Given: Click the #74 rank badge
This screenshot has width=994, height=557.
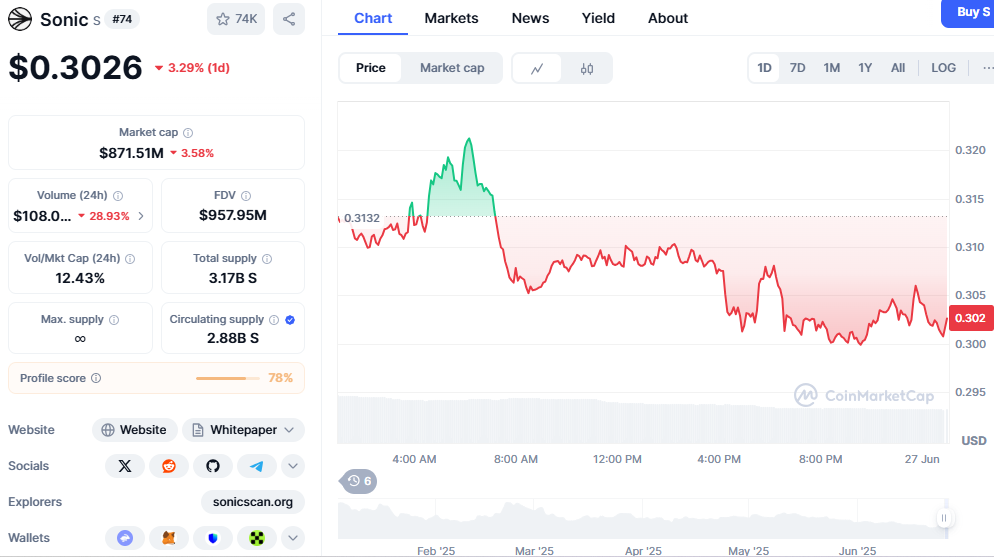Looking at the screenshot, I should (x=122, y=19).
